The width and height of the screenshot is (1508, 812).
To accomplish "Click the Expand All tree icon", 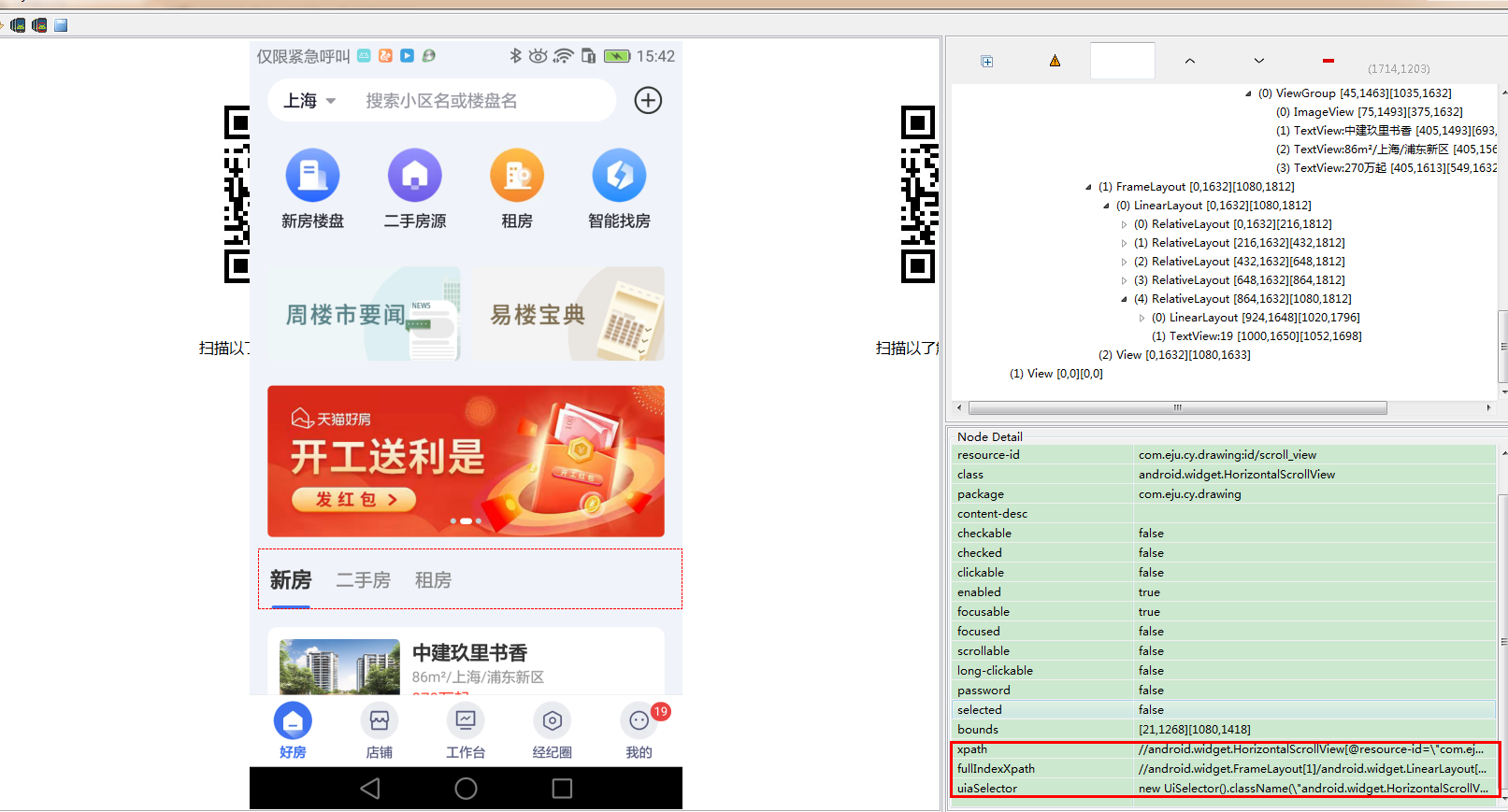I will tap(986, 62).
